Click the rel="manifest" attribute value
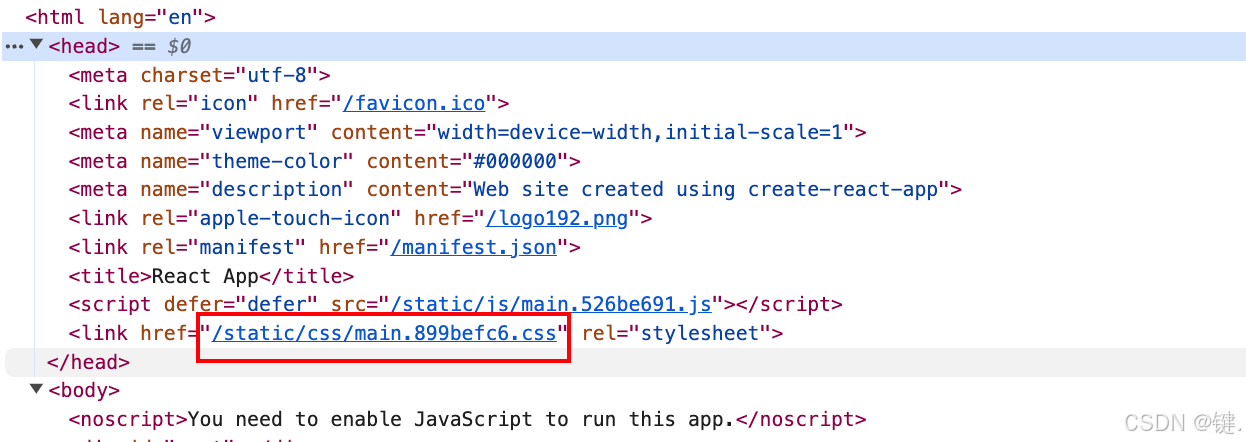This screenshot has width=1246, height=442. coord(248,247)
